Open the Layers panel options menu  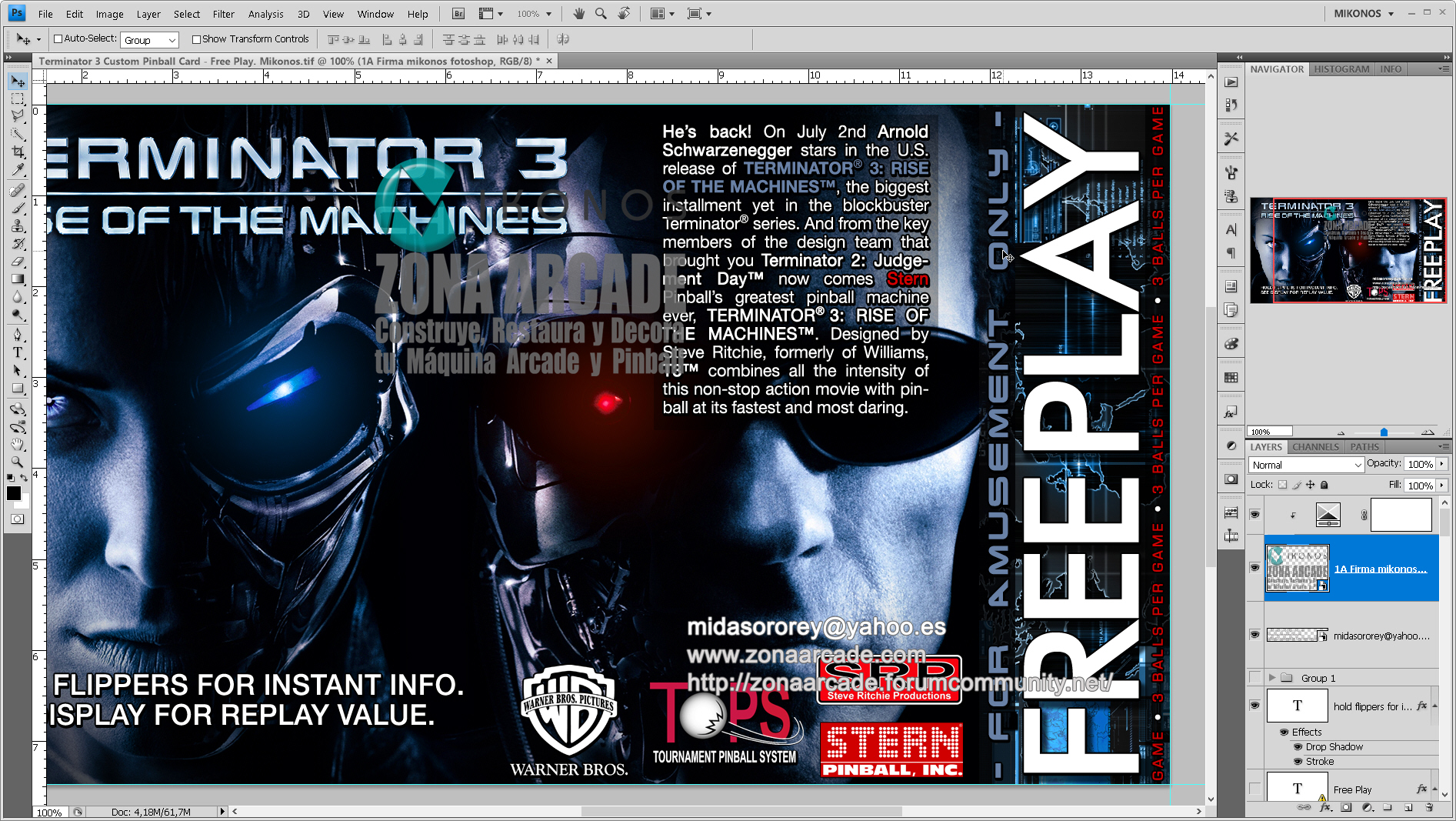[1444, 447]
